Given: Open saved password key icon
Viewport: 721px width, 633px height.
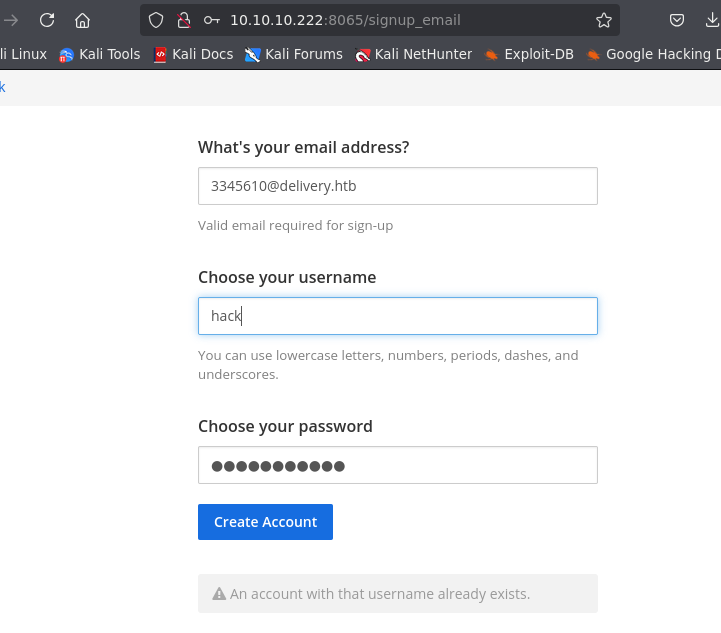Looking at the screenshot, I should click(212, 20).
